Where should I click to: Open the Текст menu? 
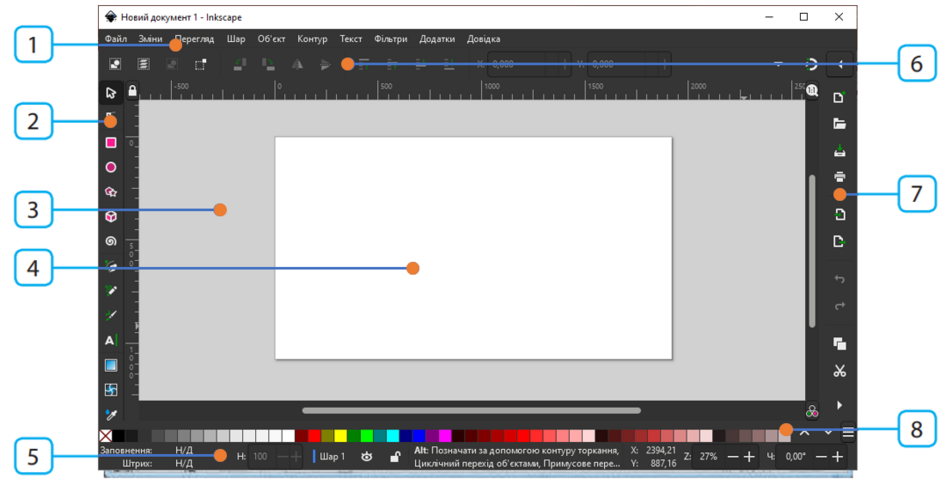[351, 39]
